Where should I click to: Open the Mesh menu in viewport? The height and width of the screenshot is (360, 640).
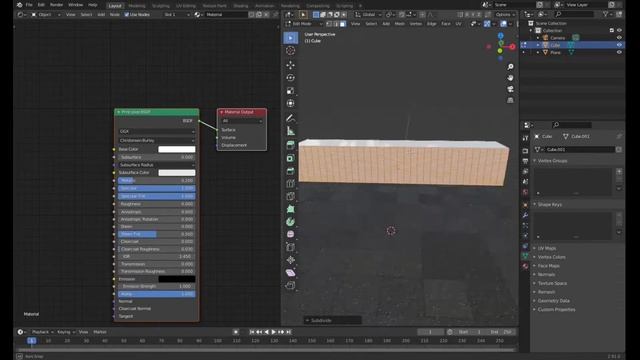400,24
